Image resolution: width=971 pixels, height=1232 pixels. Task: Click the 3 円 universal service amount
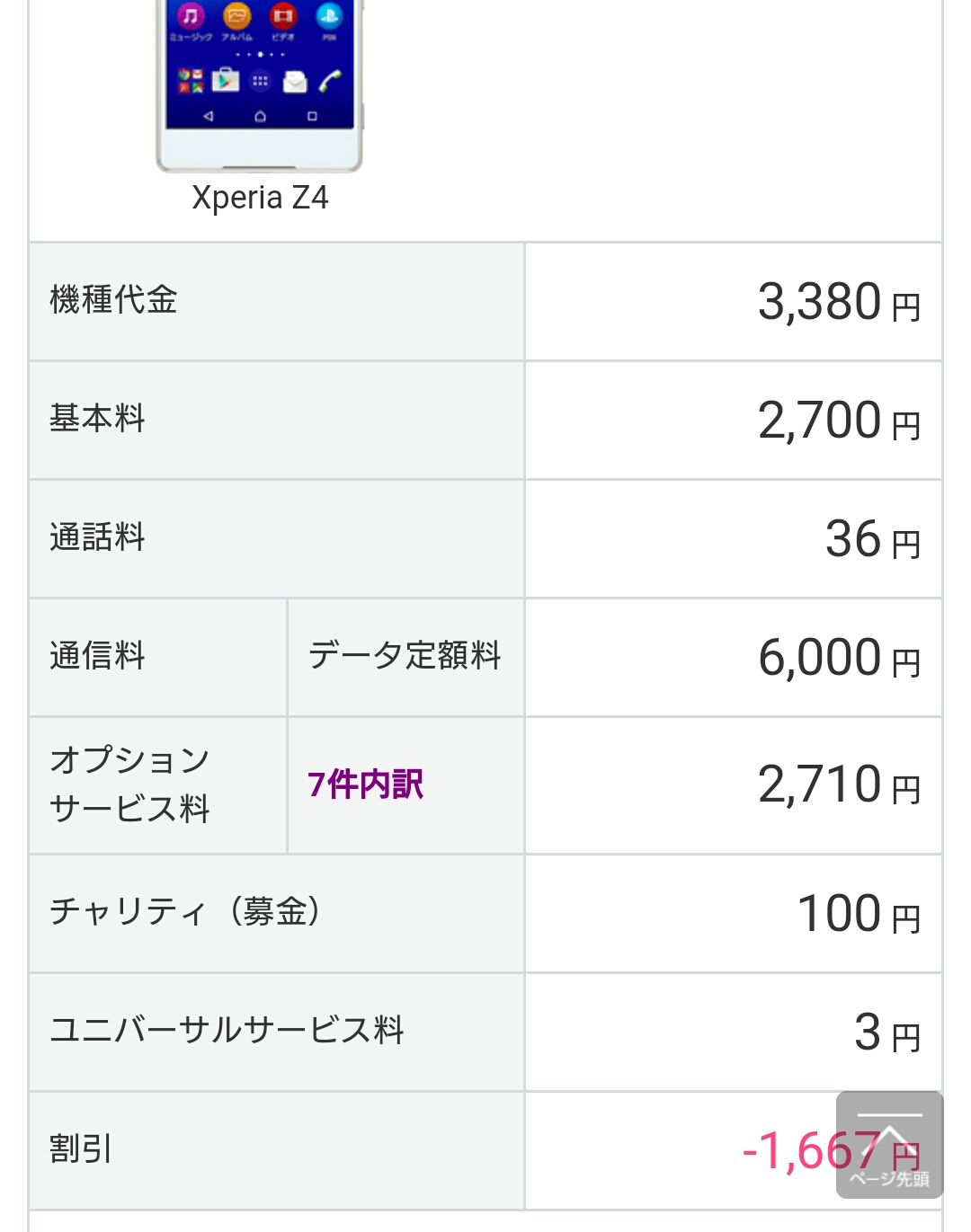pyautogui.click(x=887, y=1033)
